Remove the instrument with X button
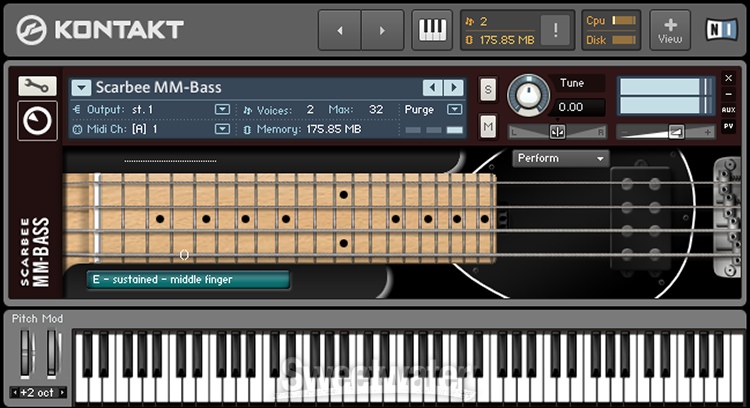 tap(728, 78)
